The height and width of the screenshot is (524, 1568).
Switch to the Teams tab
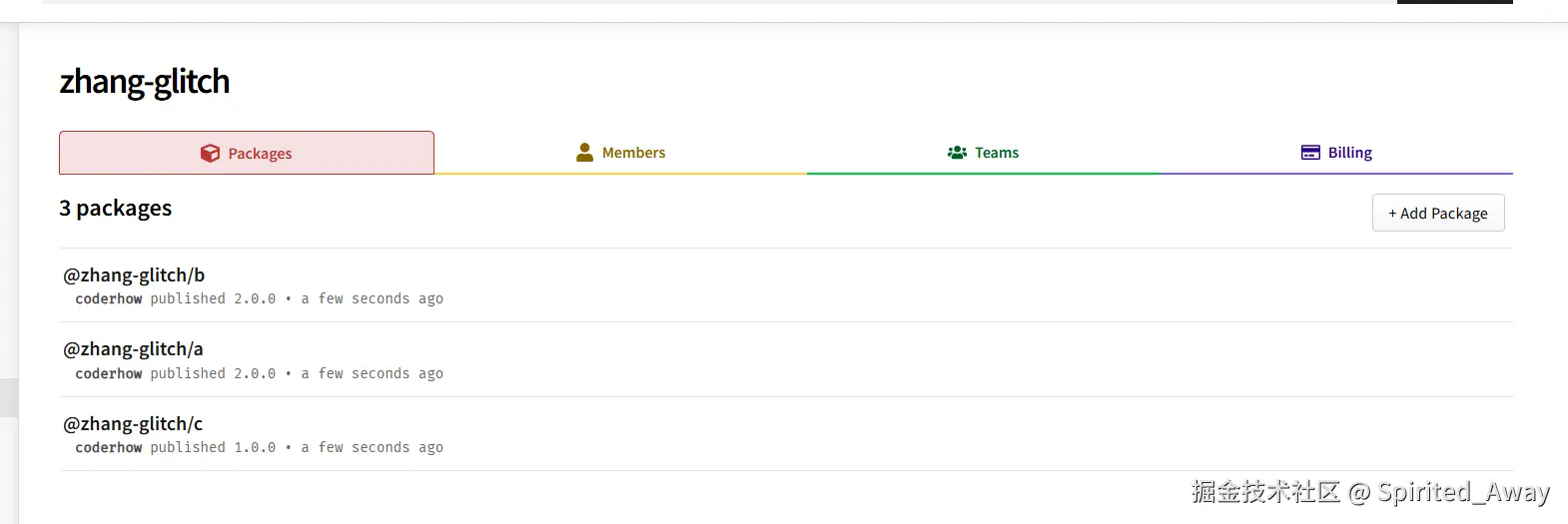tap(983, 153)
